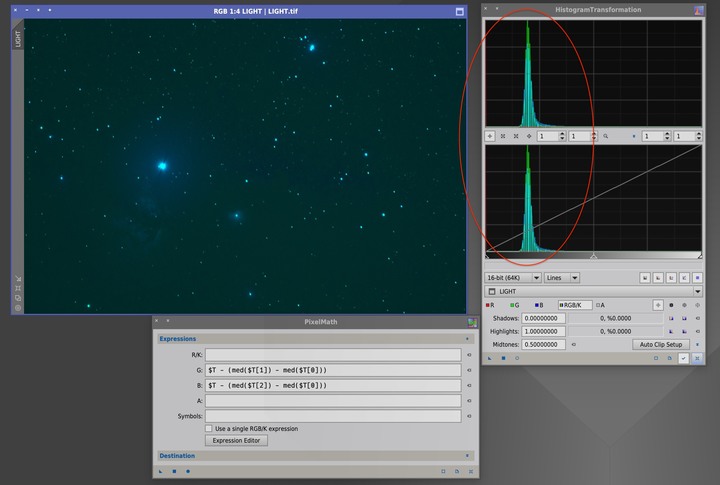Select the G channel toggle
This screenshot has width=720, height=485.
514,305
